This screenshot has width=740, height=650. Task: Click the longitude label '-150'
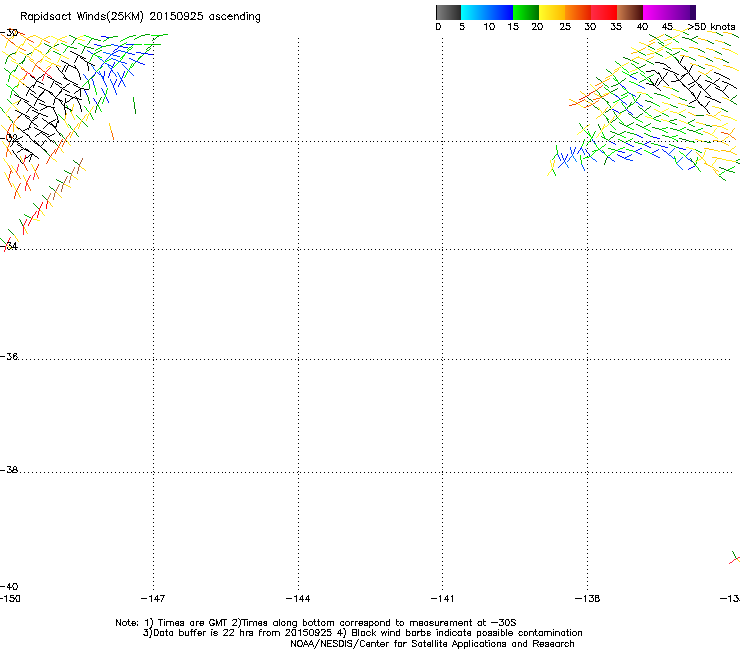[10, 599]
